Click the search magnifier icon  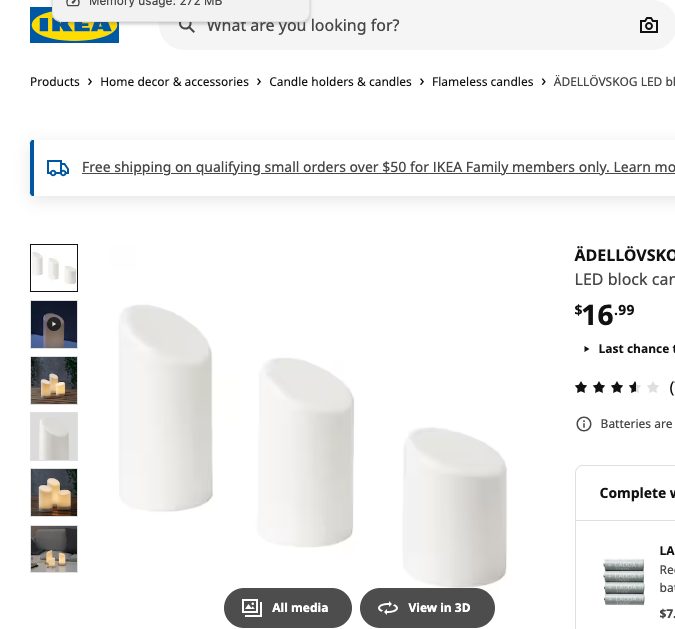coord(187,26)
